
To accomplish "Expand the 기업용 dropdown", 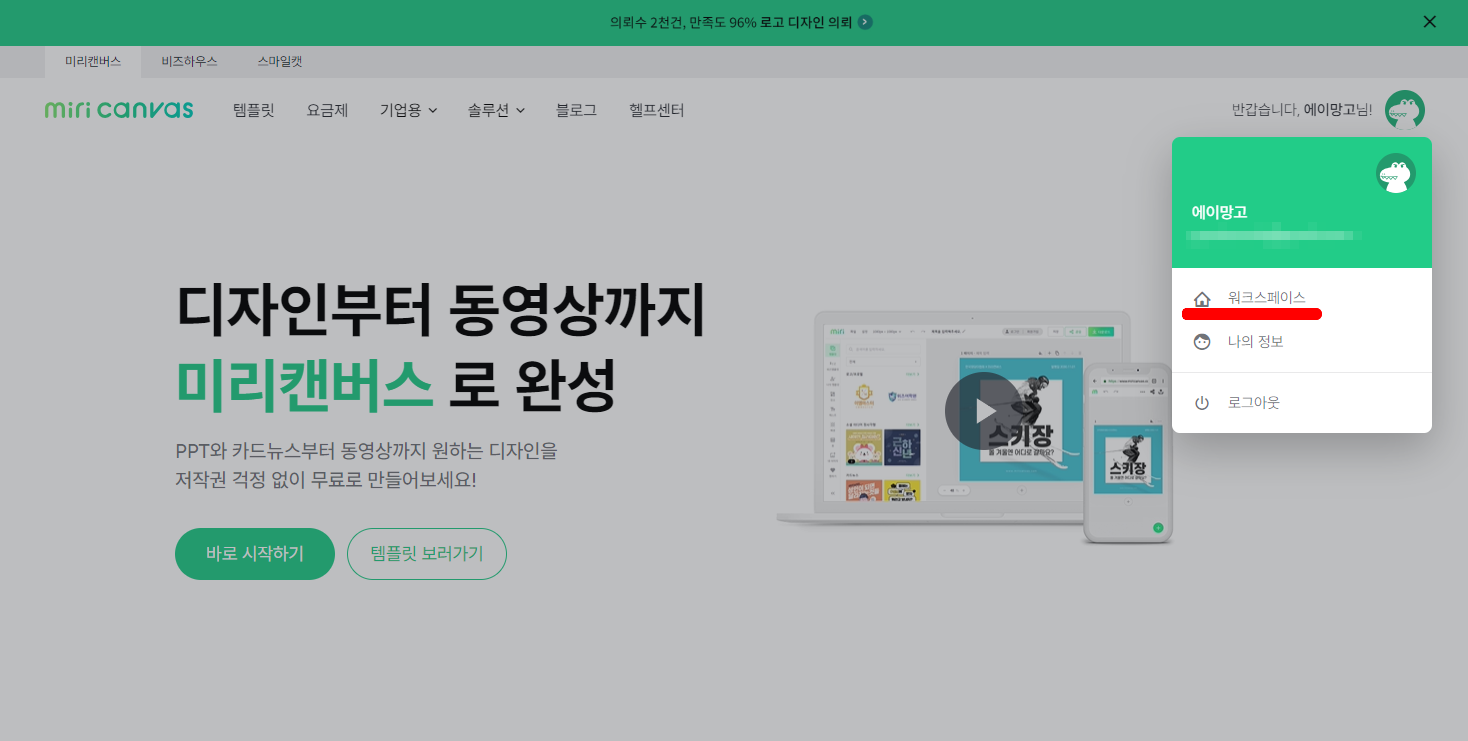I will pos(408,110).
